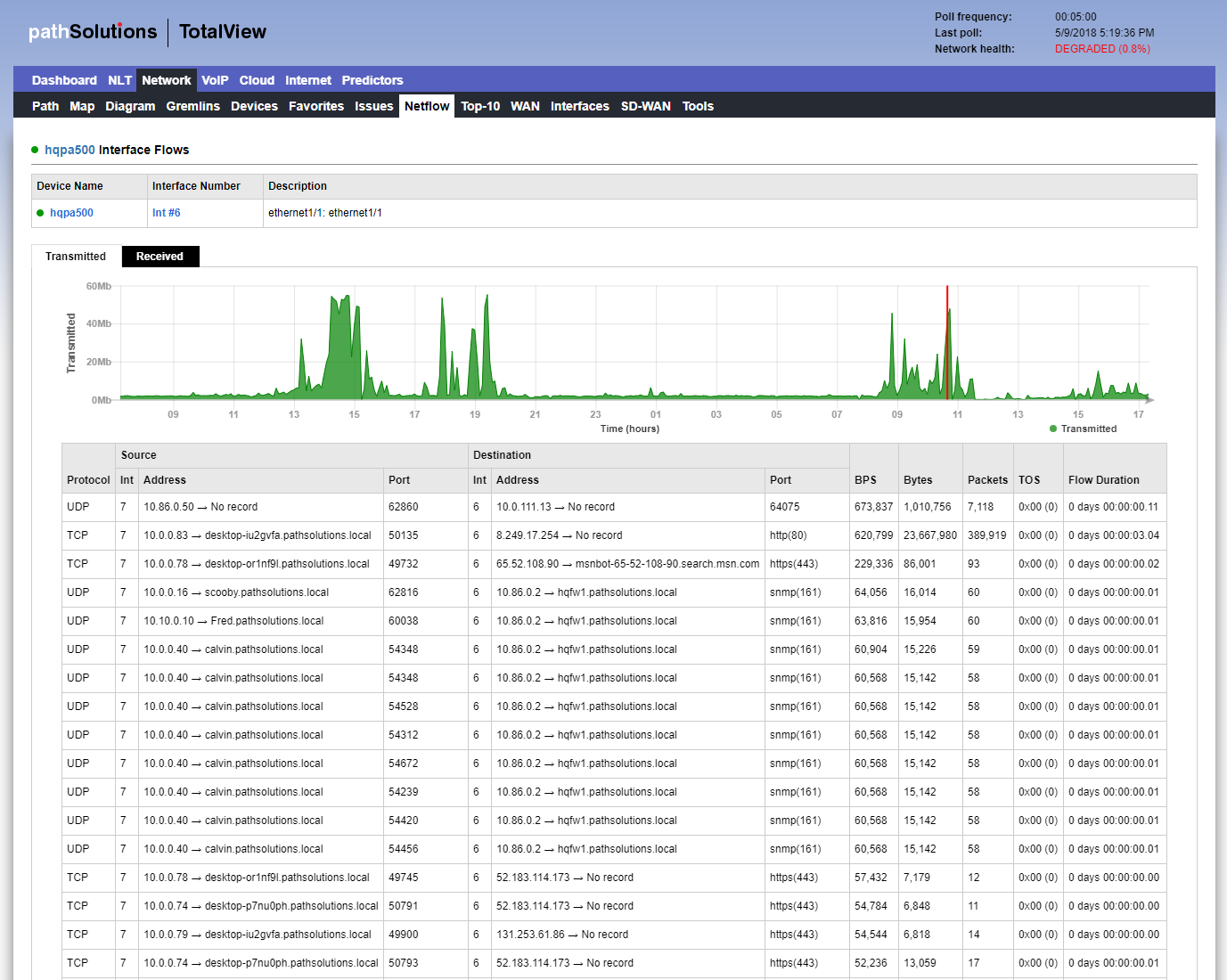This screenshot has width=1227, height=980.
Task: Click the green device status indicator in the table
Action: [x=40, y=213]
